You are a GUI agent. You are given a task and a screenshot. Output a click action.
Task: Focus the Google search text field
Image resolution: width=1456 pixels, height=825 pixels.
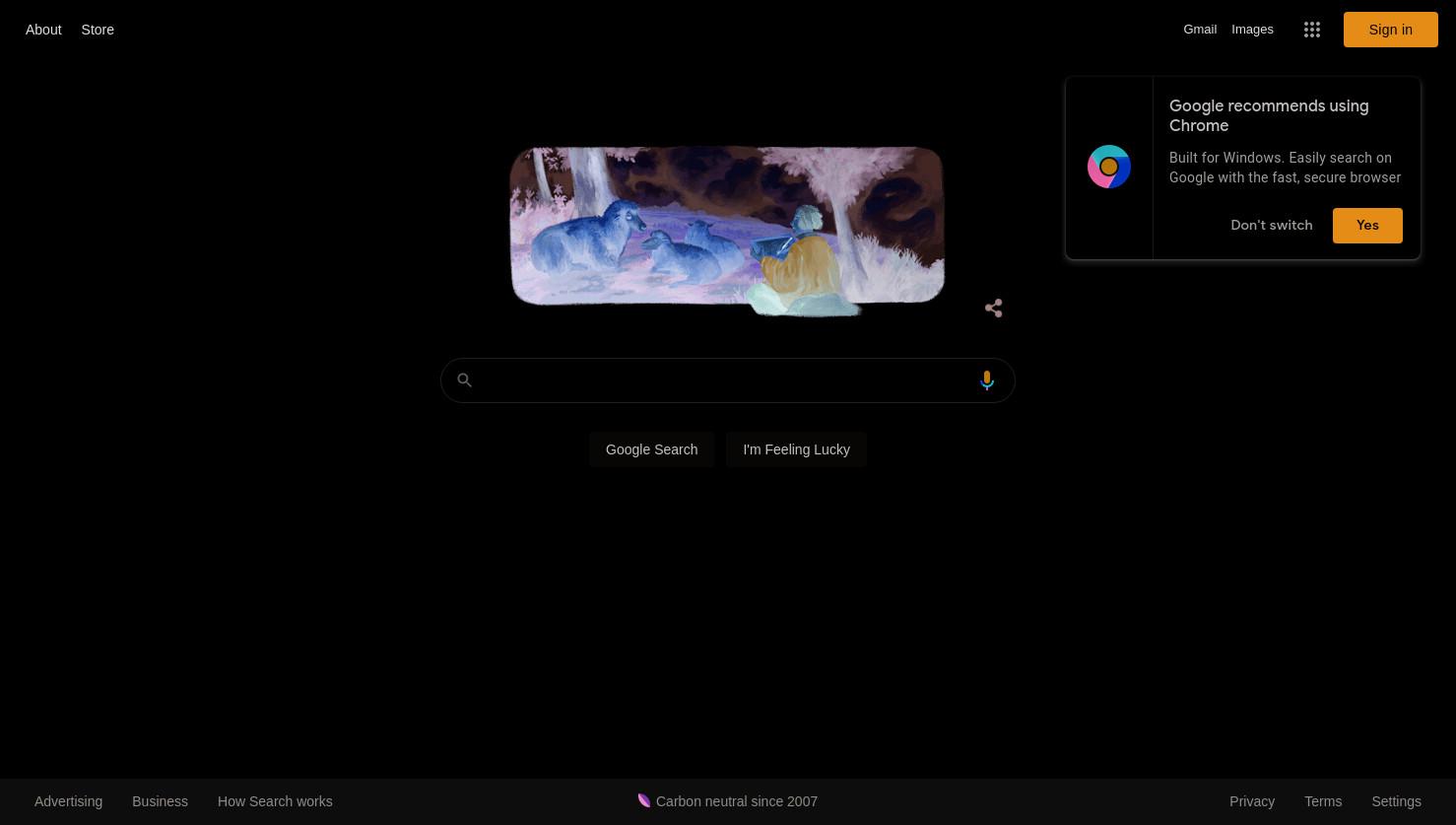(x=727, y=380)
